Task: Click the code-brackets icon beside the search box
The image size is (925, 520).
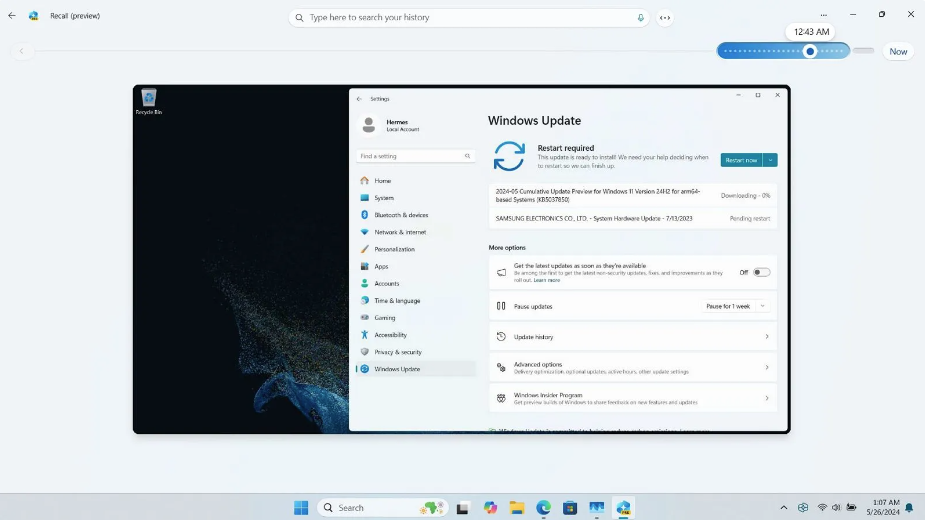Action: point(665,18)
